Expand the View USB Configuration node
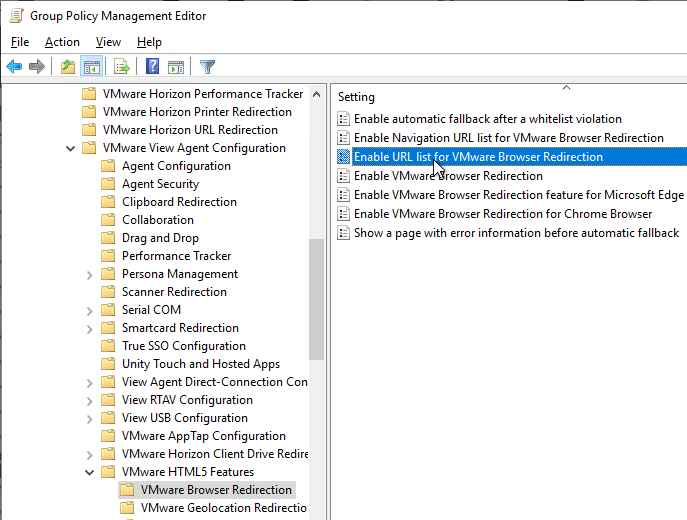Viewport: 687px width, 520px height. (89, 418)
